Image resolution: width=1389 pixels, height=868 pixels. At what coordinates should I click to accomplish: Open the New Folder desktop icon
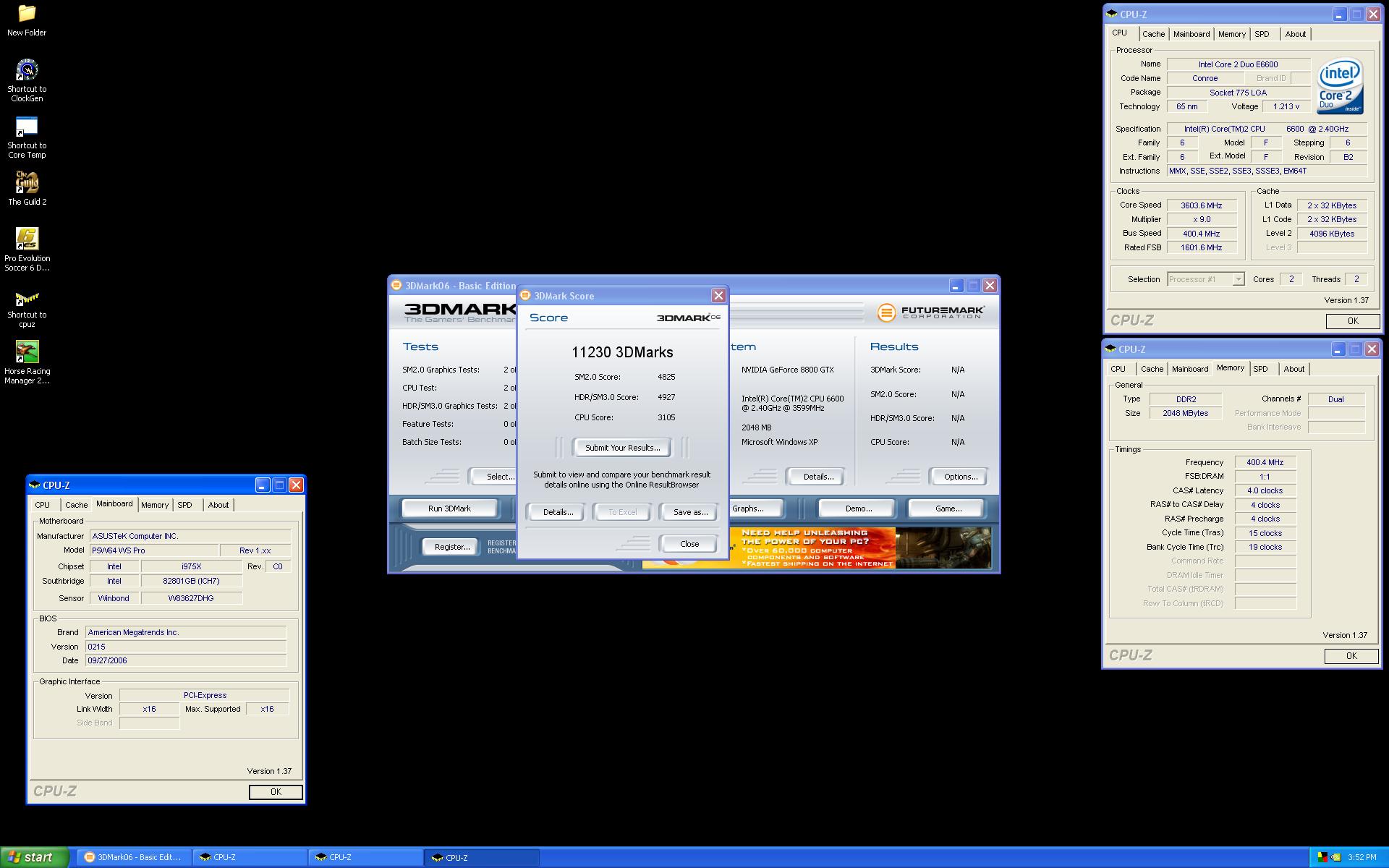pyautogui.click(x=27, y=20)
